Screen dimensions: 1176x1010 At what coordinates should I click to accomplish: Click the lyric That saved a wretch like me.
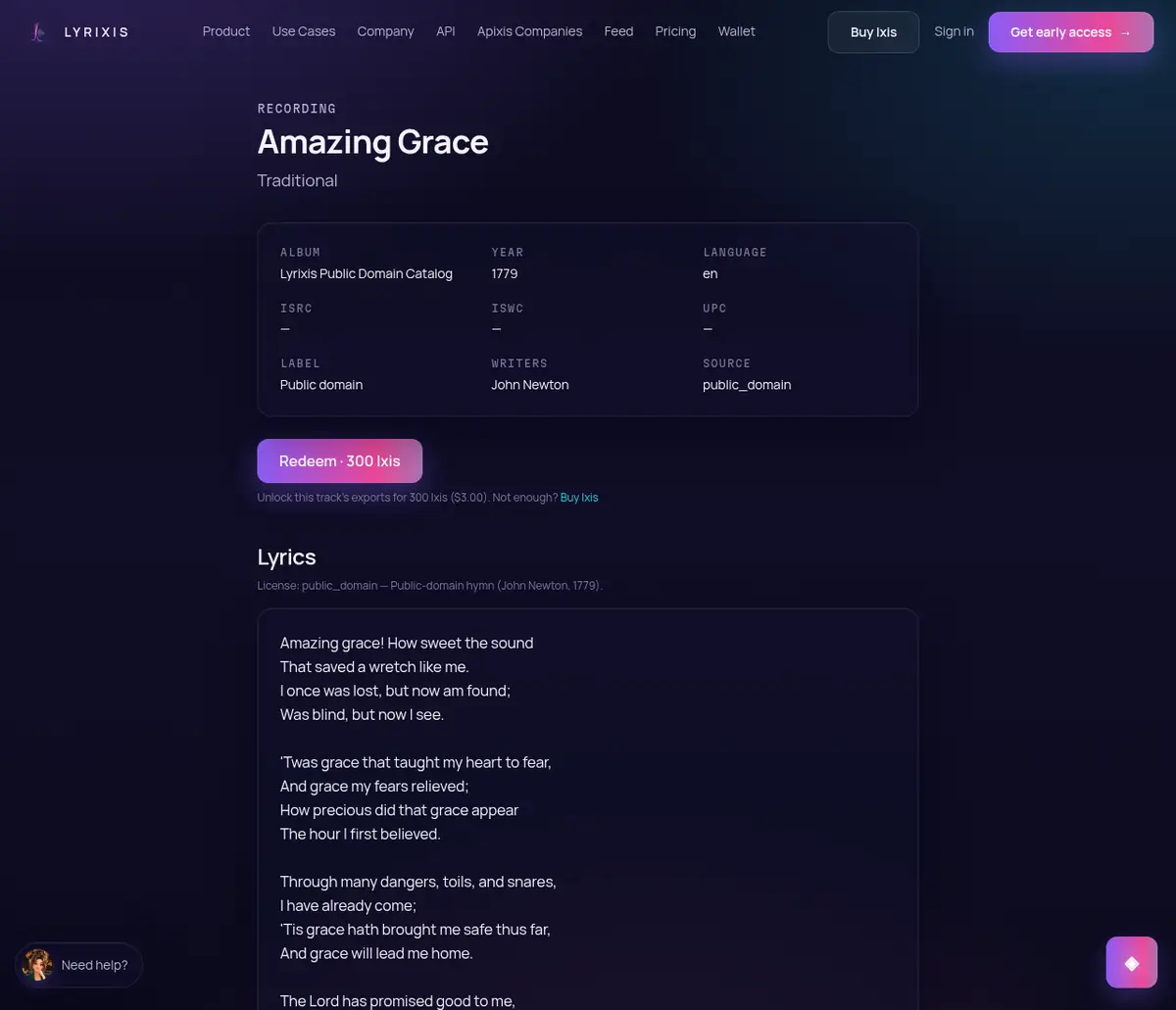coord(374,666)
